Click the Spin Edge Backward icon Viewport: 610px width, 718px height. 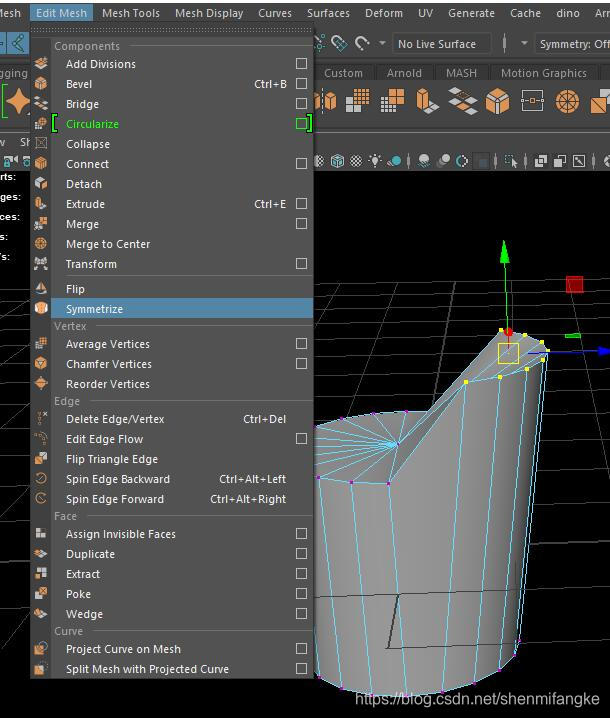click(41, 479)
